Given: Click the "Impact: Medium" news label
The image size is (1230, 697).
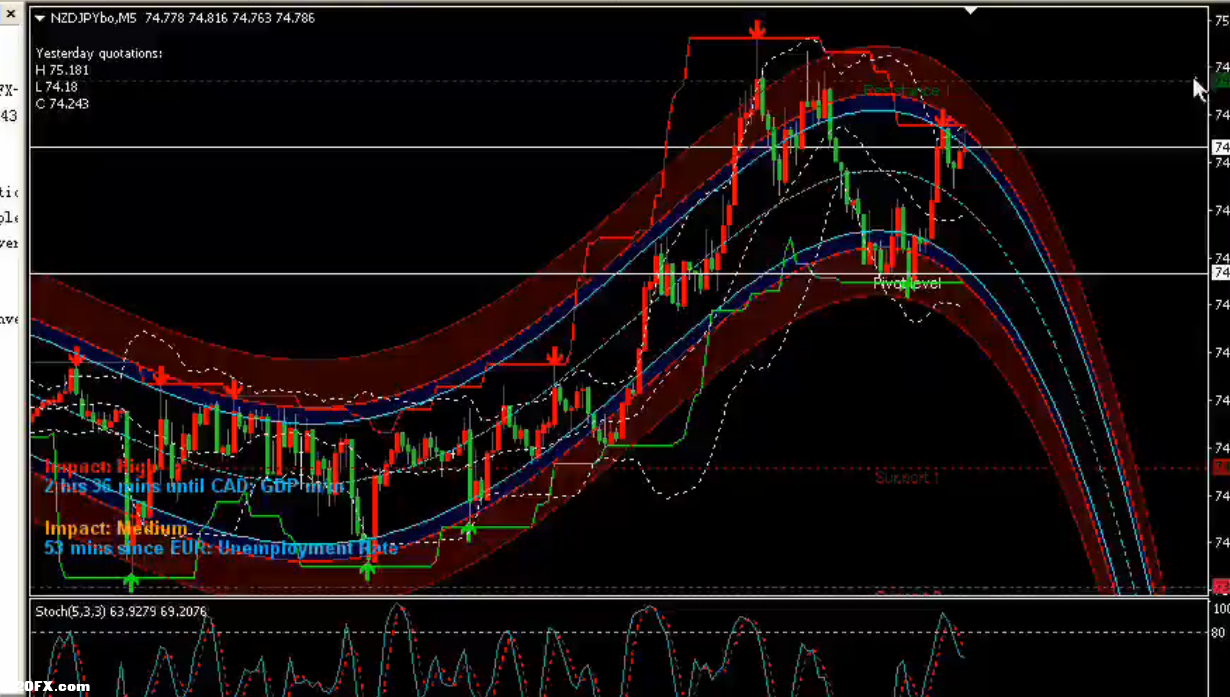Looking at the screenshot, I should [x=116, y=528].
